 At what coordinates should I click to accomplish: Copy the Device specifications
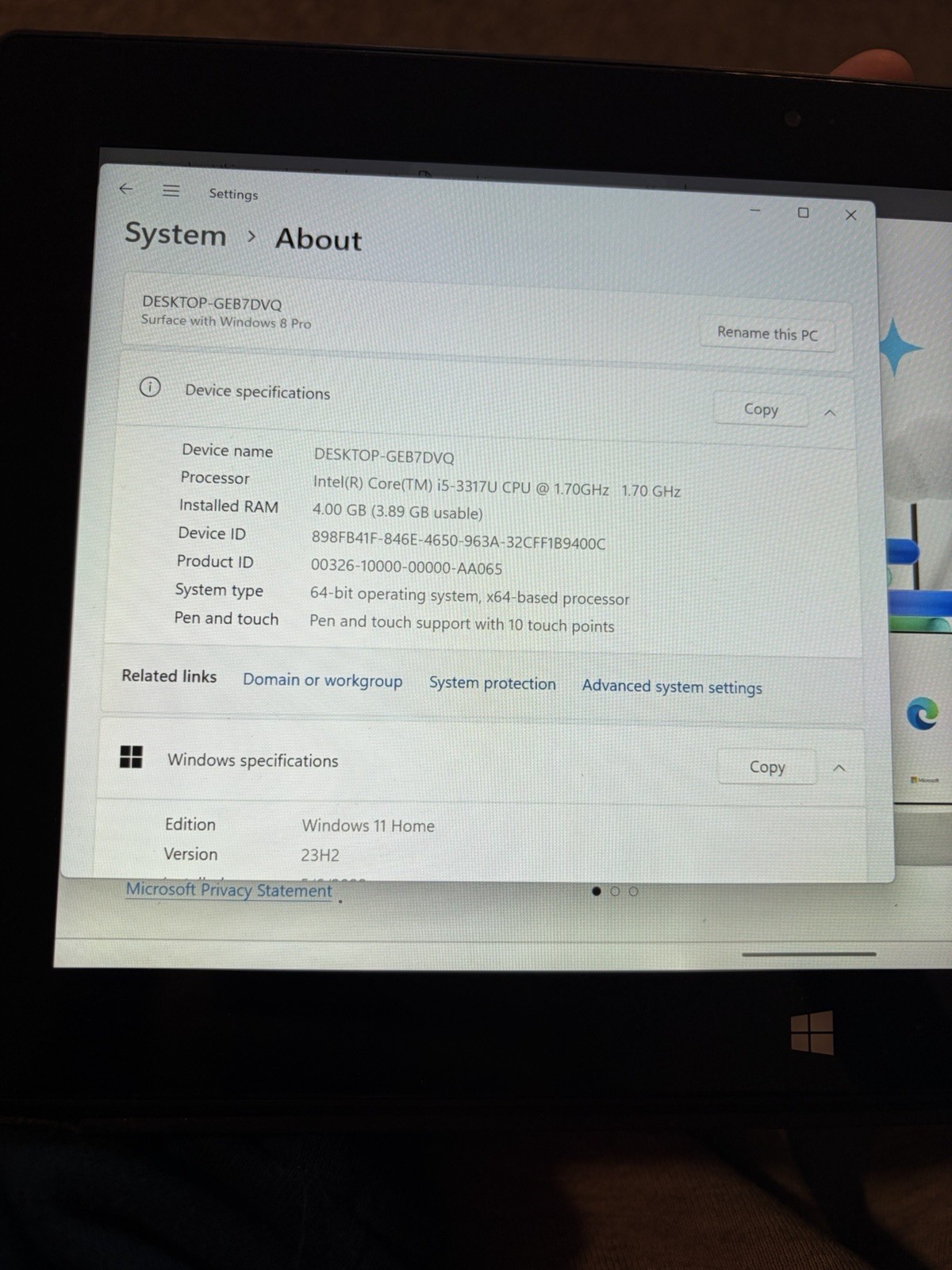(761, 410)
